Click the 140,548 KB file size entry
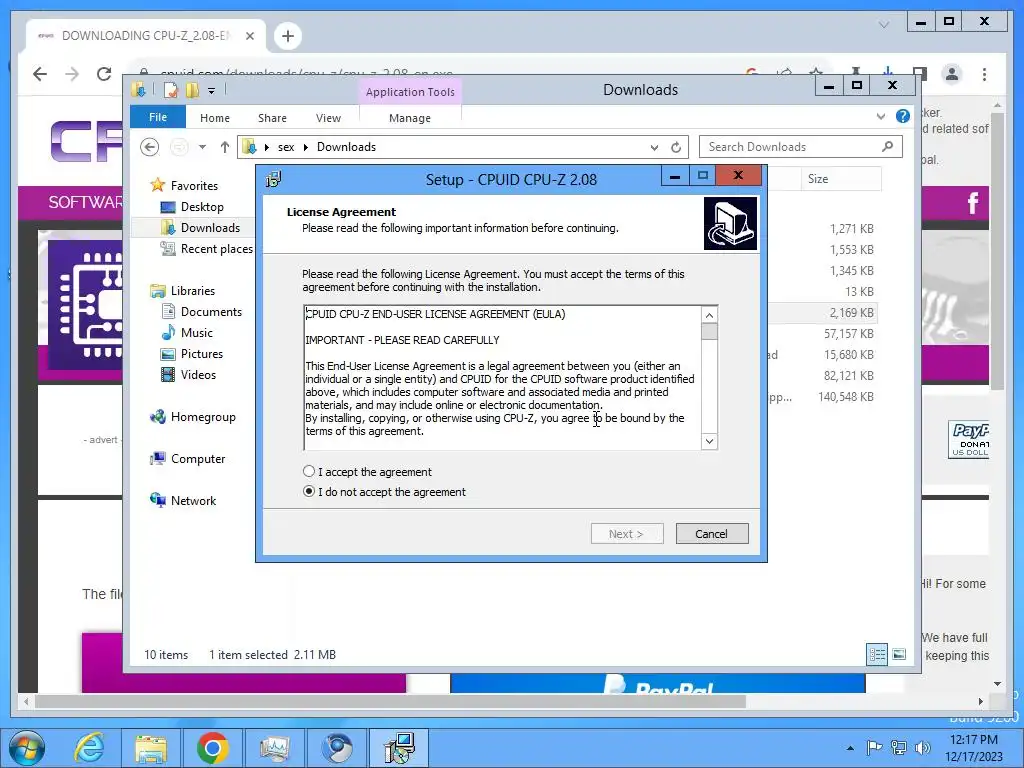1024x768 pixels. 846,396
